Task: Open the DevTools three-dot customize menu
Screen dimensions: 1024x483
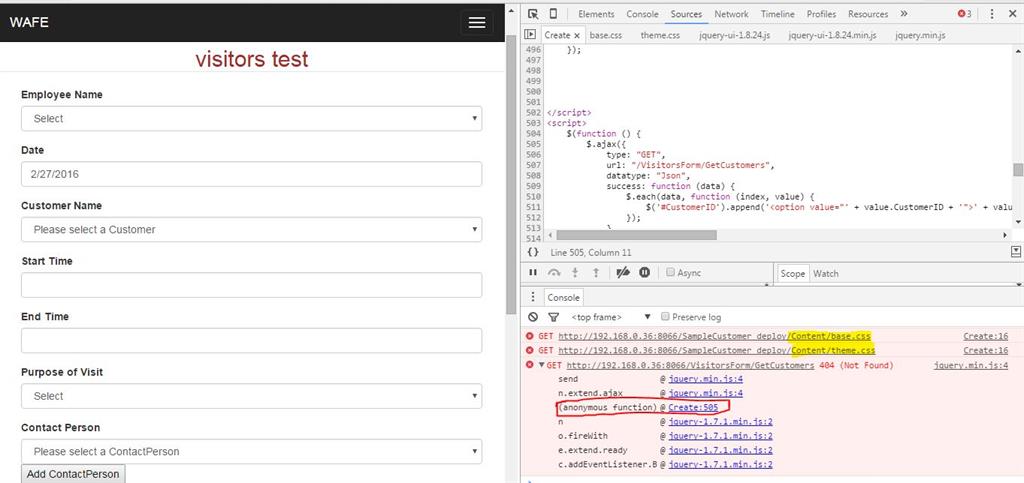Action: [992, 14]
